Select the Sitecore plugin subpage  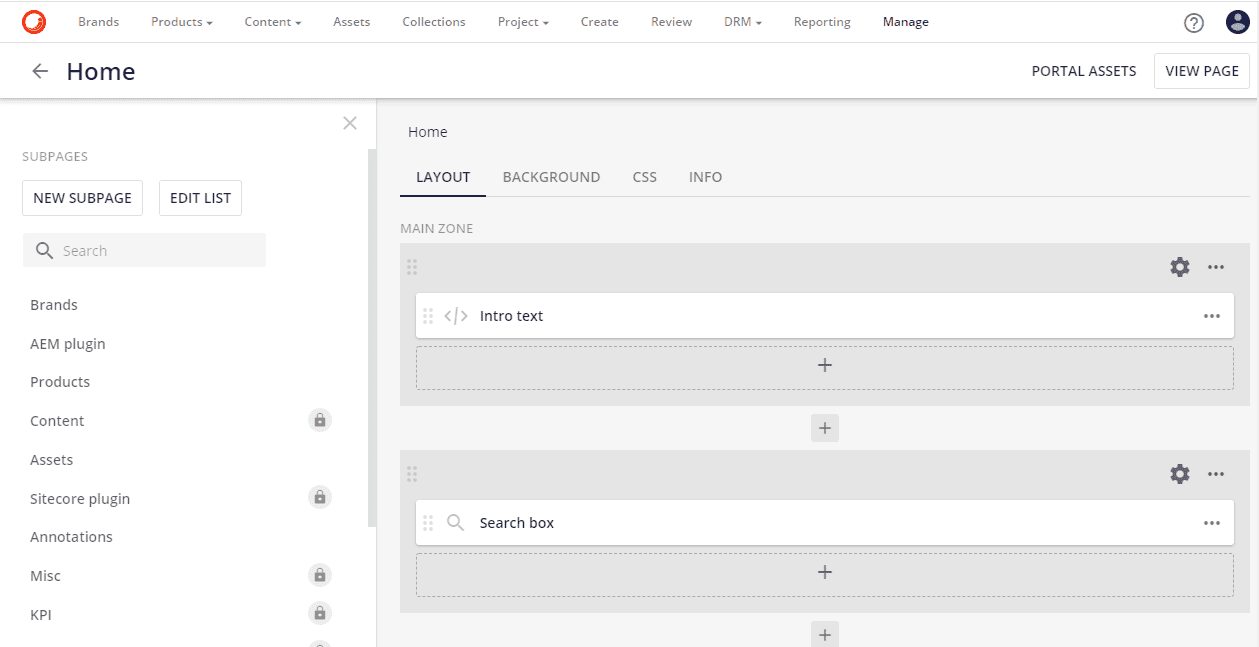pos(80,499)
